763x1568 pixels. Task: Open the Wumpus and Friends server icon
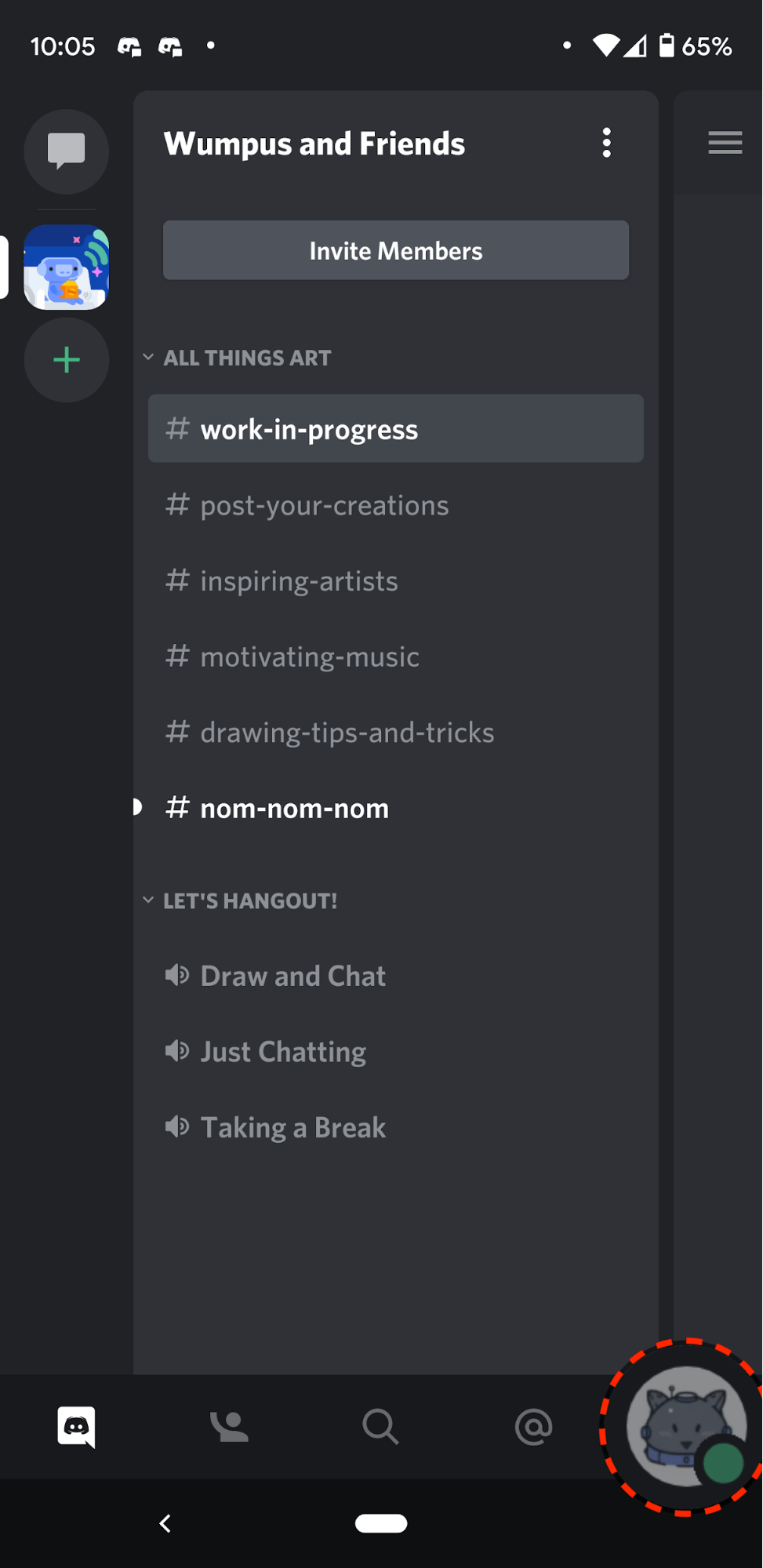66,267
